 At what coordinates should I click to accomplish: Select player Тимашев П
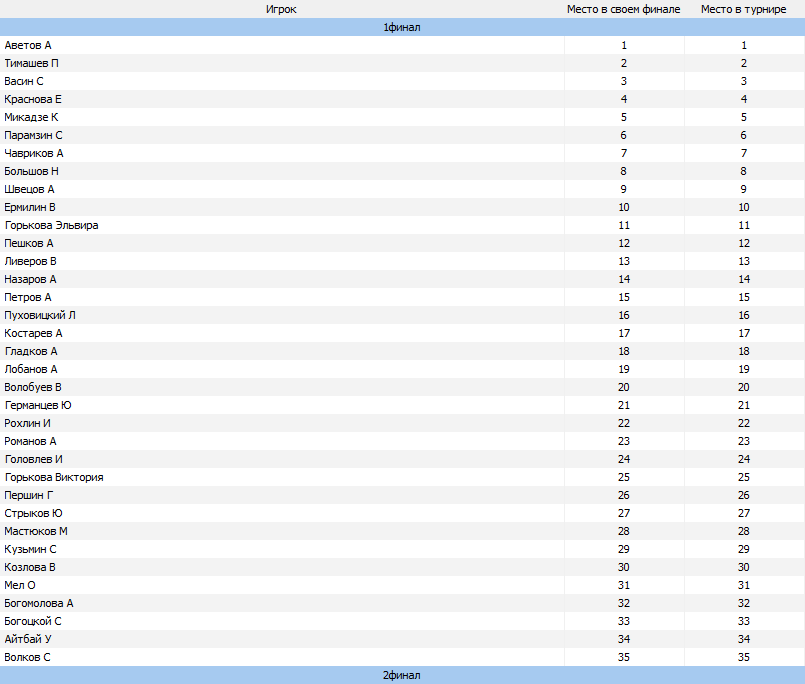31,63
